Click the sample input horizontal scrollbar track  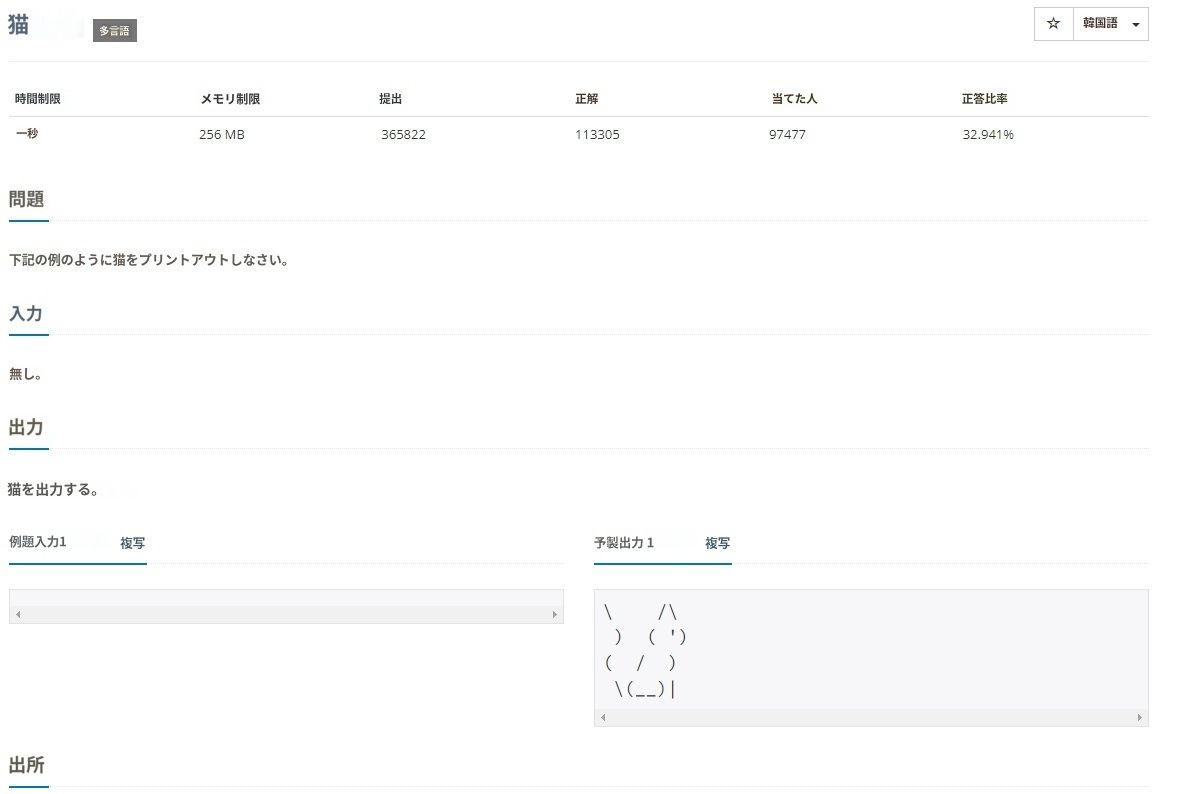pyautogui.click(x=286, y=614)
